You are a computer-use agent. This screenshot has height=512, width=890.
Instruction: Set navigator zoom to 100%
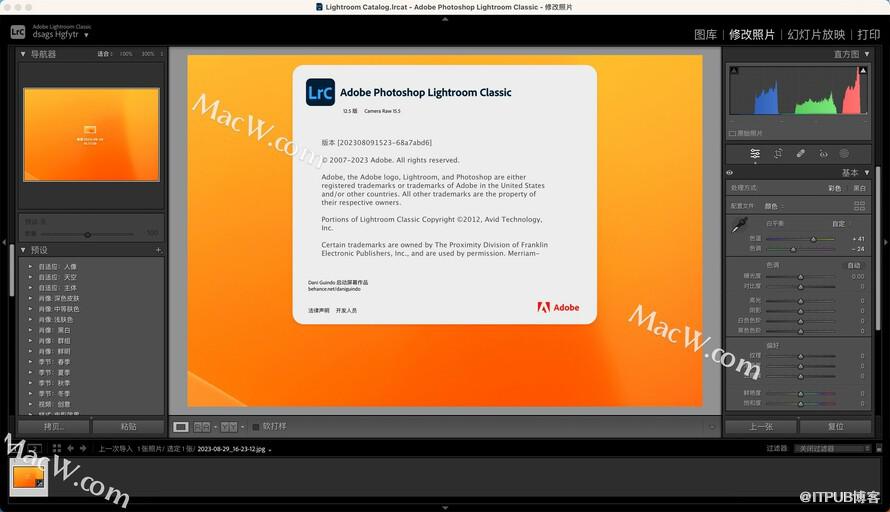coord(125,54)
